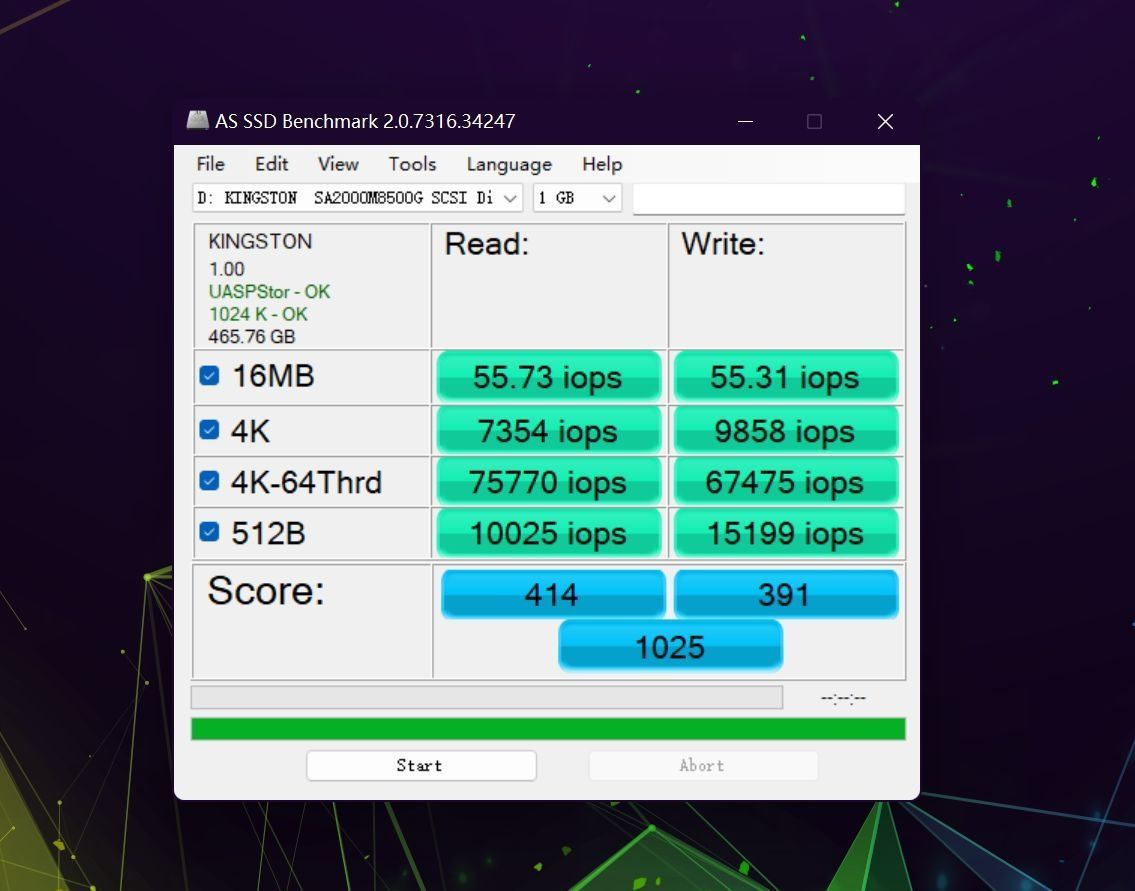Close the AS SSD Benchmark window

coord(885,121)
